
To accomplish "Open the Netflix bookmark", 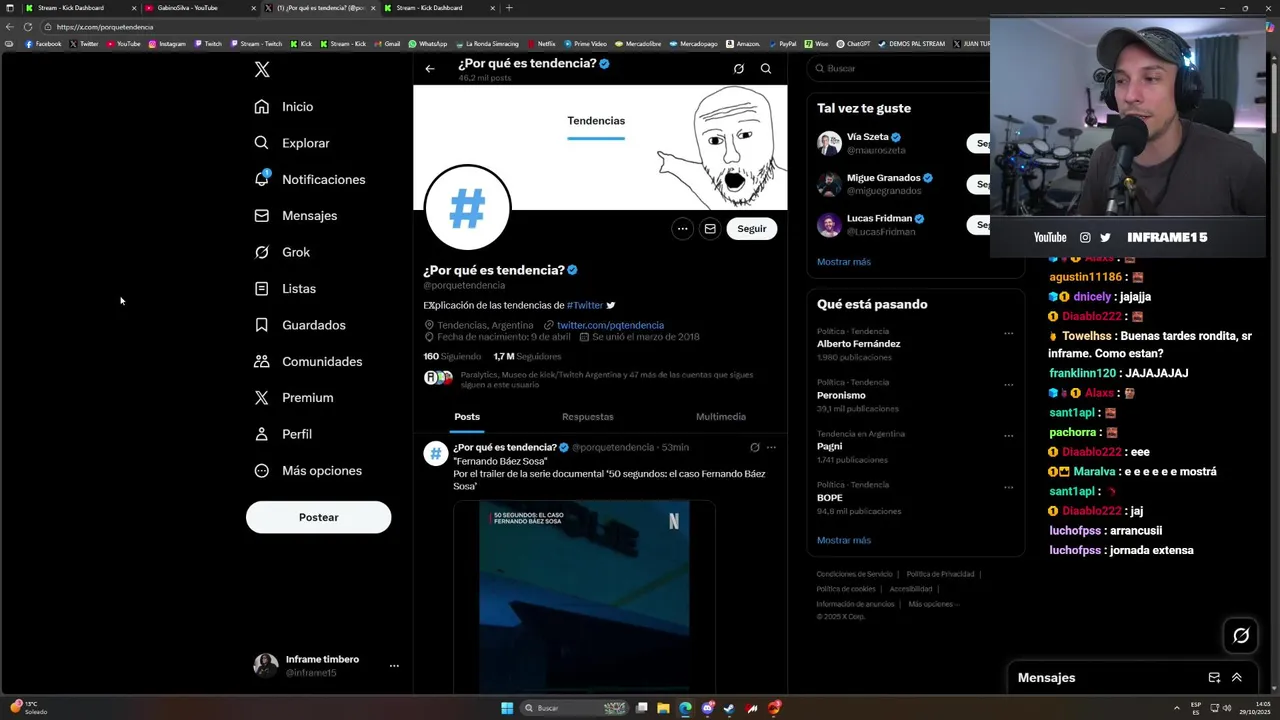I will pos(541,44).
